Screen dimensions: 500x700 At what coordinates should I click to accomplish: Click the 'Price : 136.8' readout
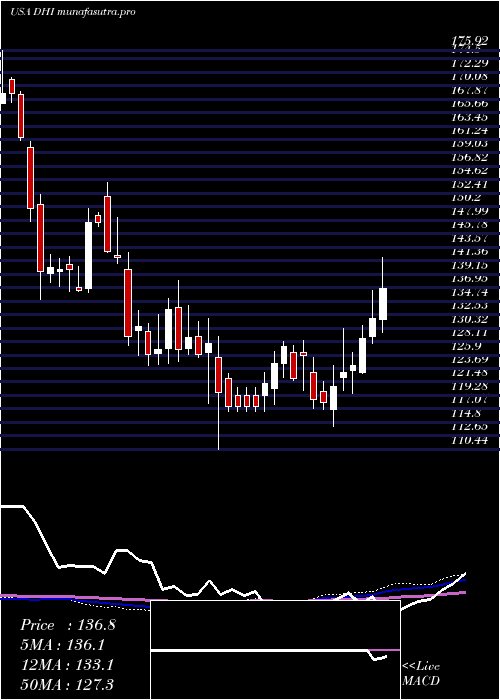click(68, 625)
